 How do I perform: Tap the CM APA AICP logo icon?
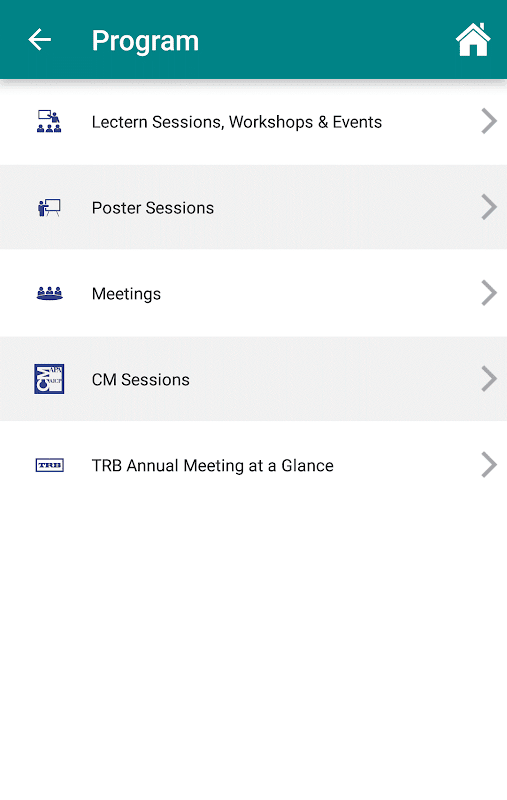[49, 379]
